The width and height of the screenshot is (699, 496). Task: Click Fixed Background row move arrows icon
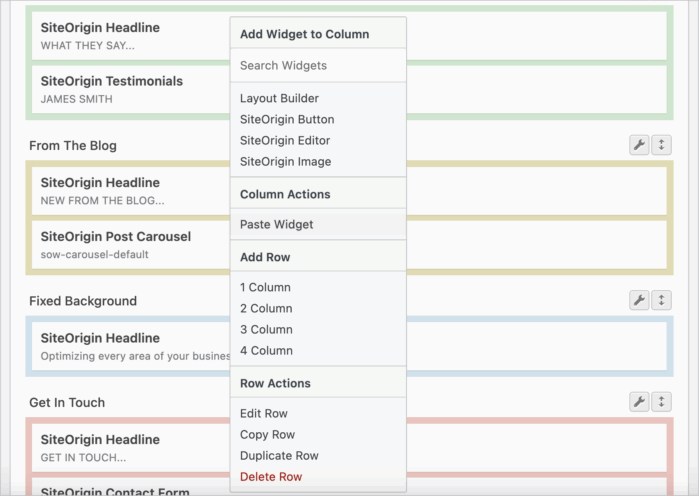pyautogui.click(x=661, y=300)
